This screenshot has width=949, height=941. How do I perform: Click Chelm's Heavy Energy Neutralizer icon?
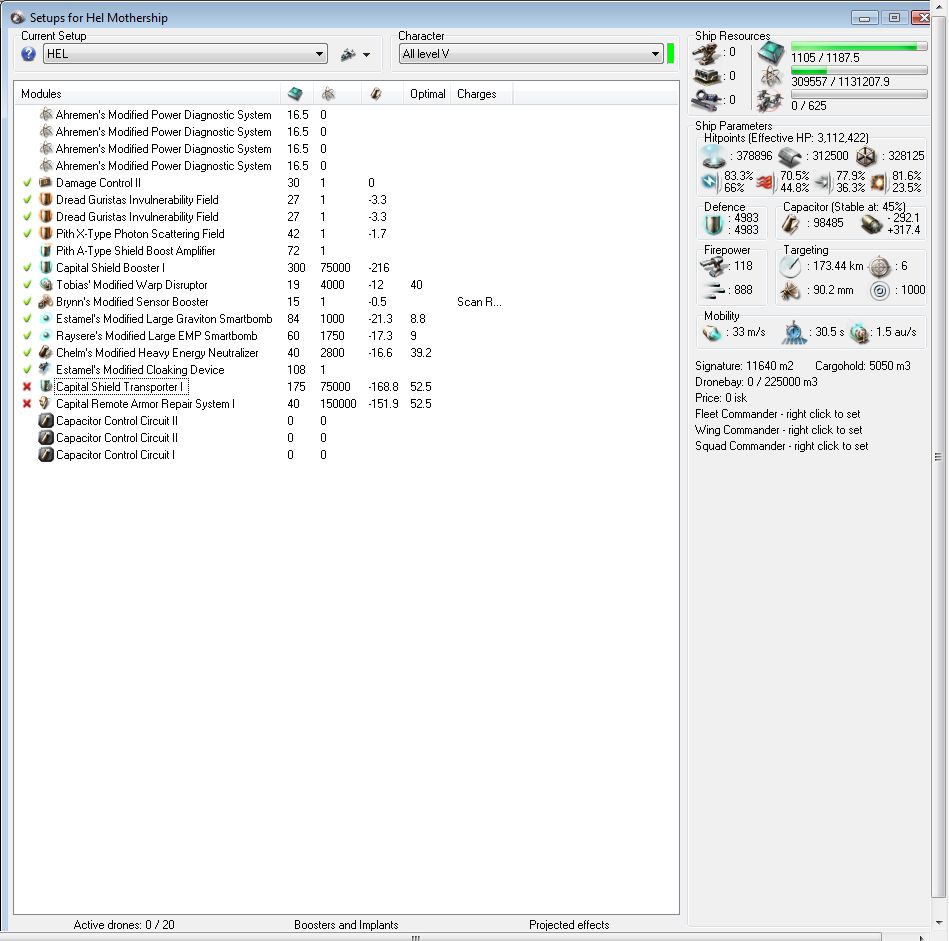pos(45,352)
